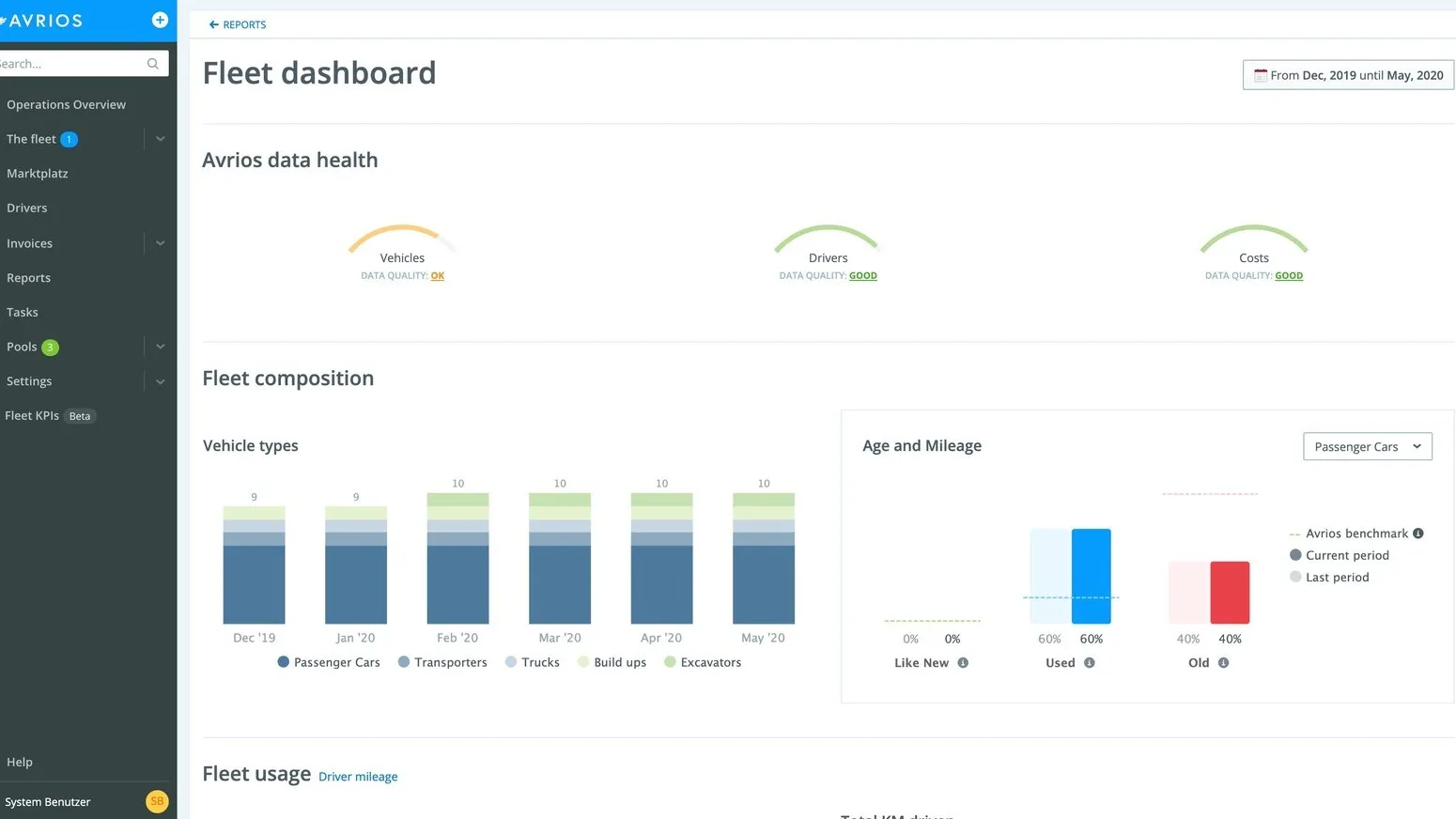
Task: Click the REPORTS back link
Action: (238, 24)
